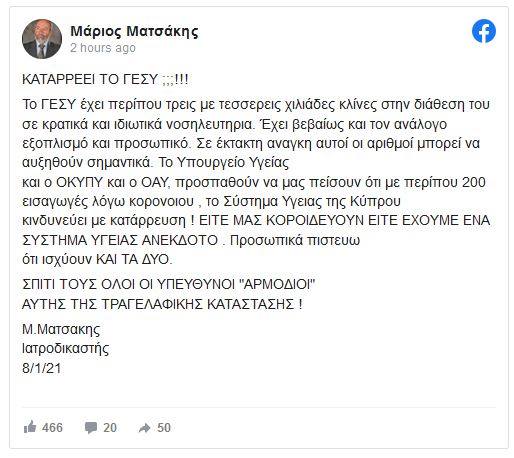
Task: Click the '8/1/21' date text
Action: [x=42, y=368]
